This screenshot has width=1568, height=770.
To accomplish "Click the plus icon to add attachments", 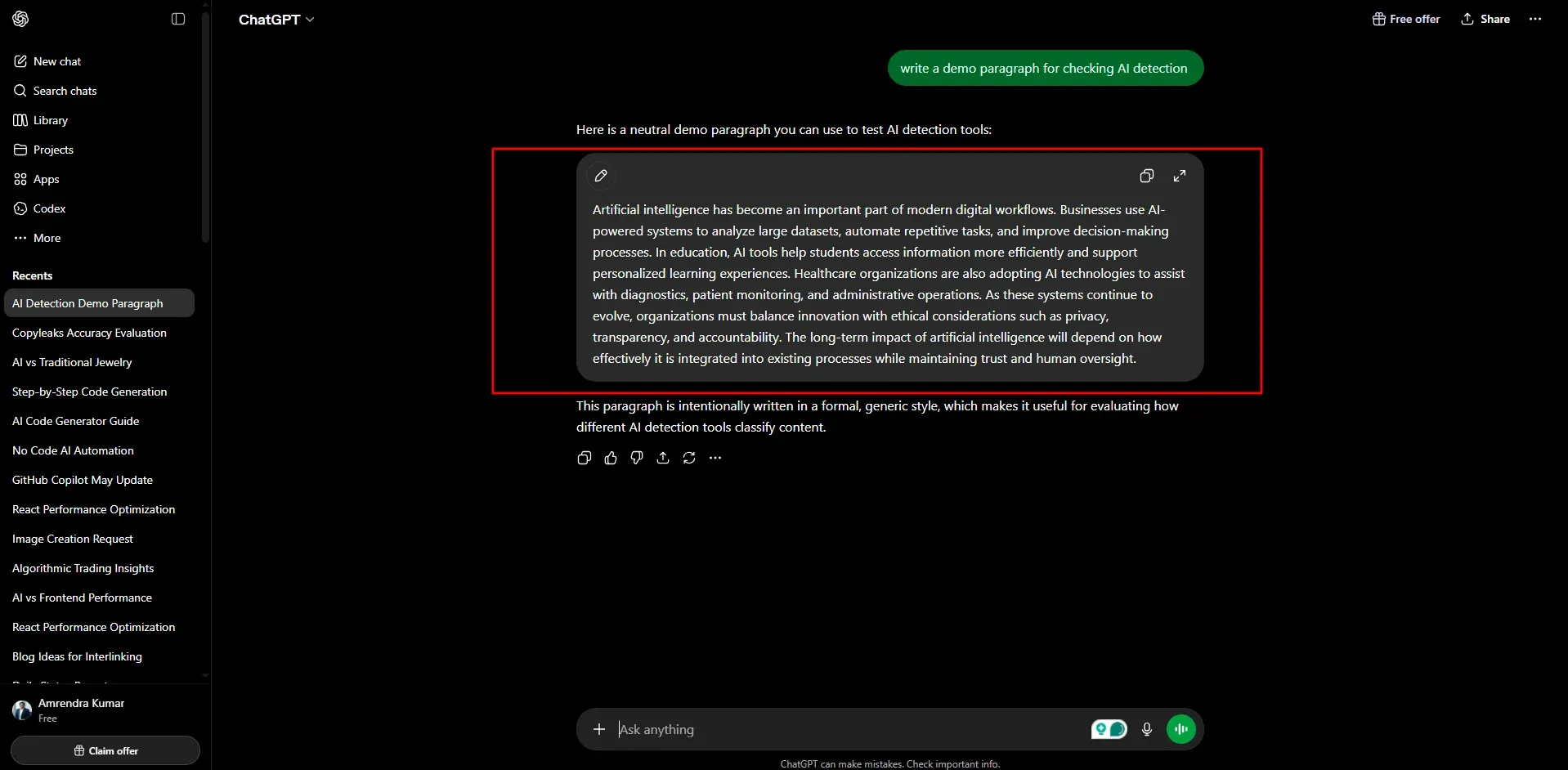I will [599, 729].
